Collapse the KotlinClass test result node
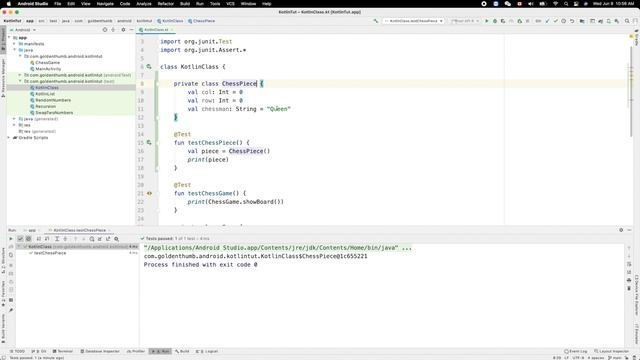Image resolution: width=640 pixels, height=360 pixels. pos(19,247)
